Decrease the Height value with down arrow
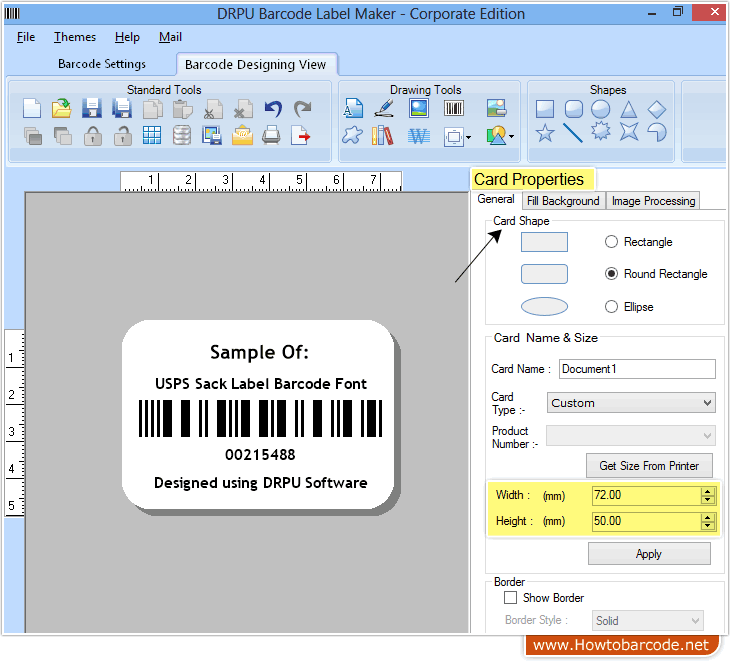 tap(708, 526)
